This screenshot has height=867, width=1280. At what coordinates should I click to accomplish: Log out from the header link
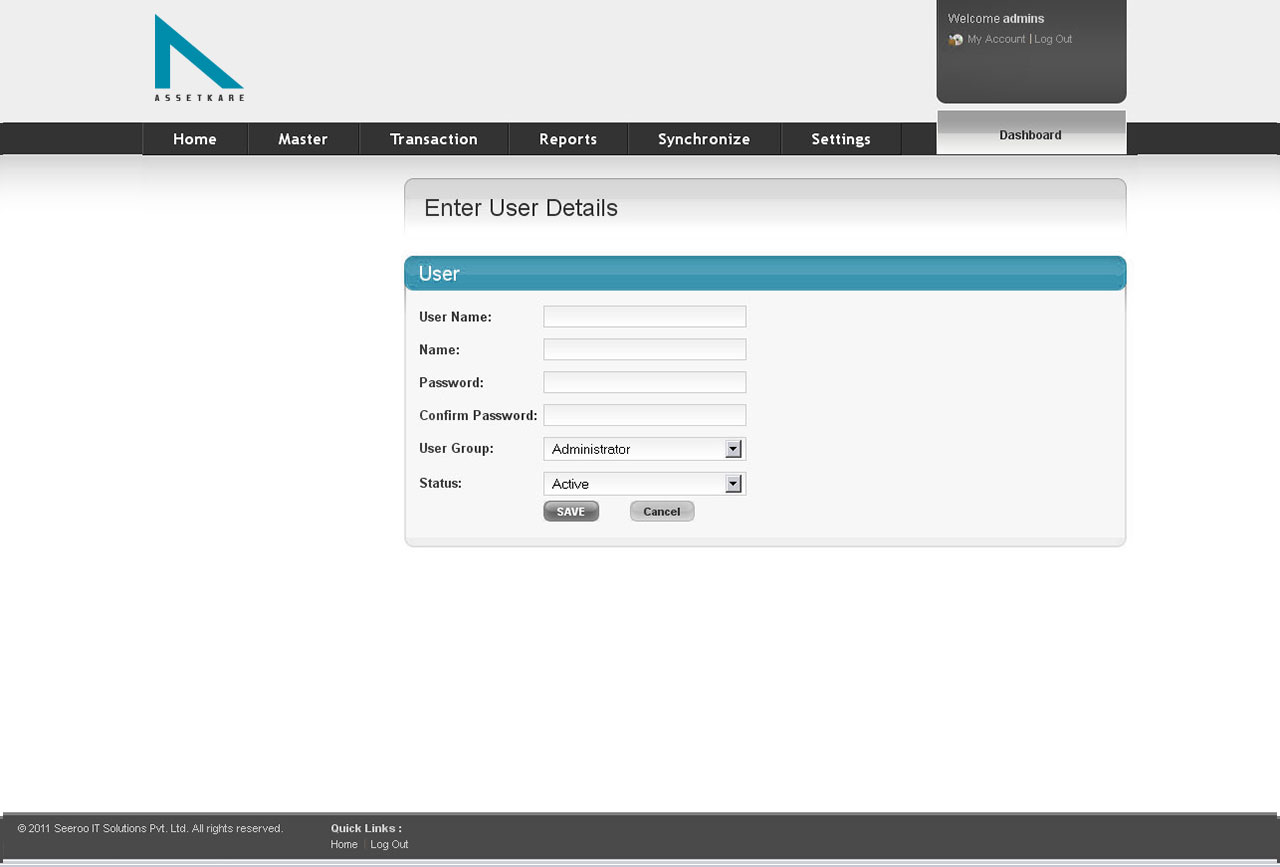1053,39
